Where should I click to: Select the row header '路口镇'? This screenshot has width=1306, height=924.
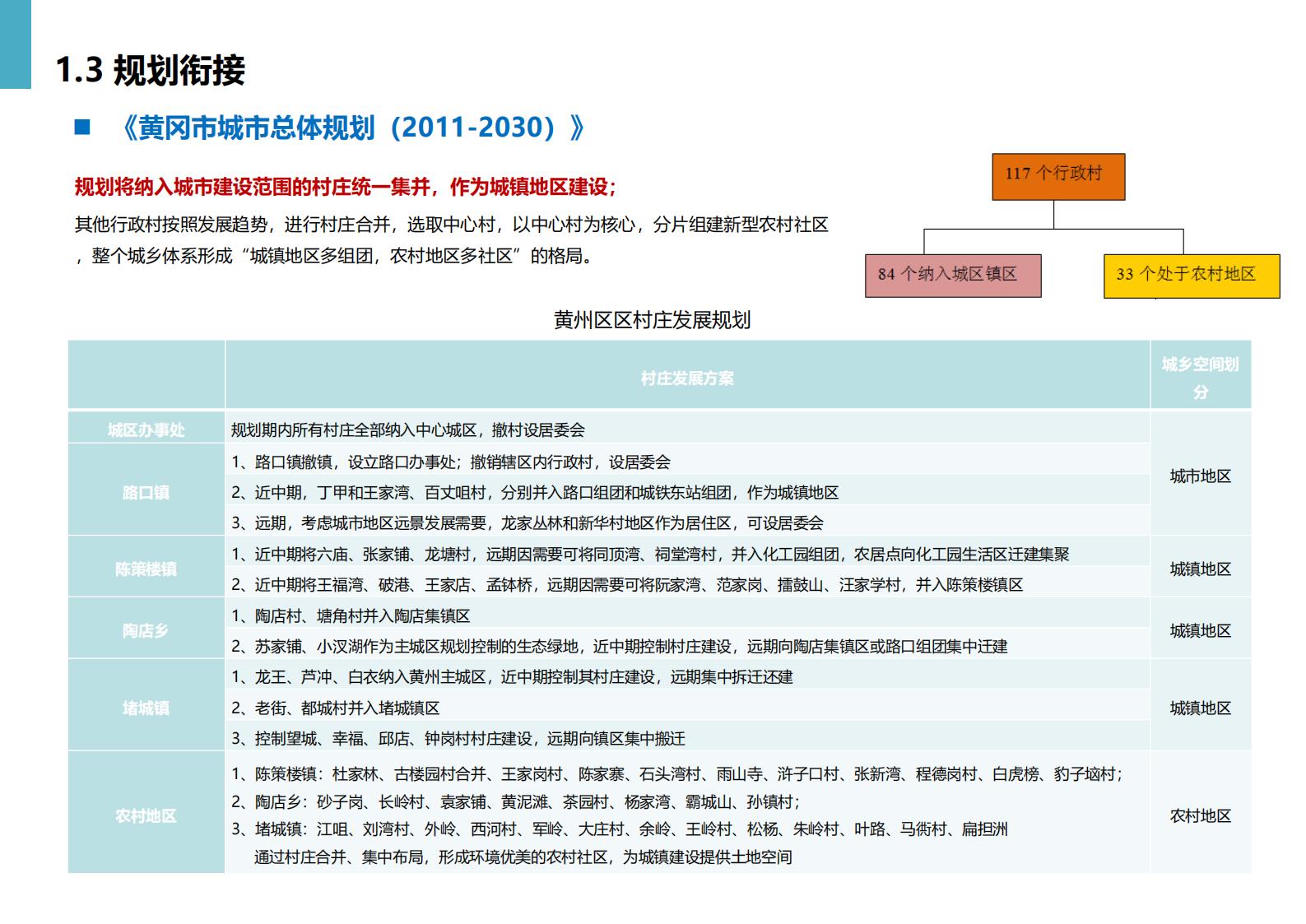point(146,493)
